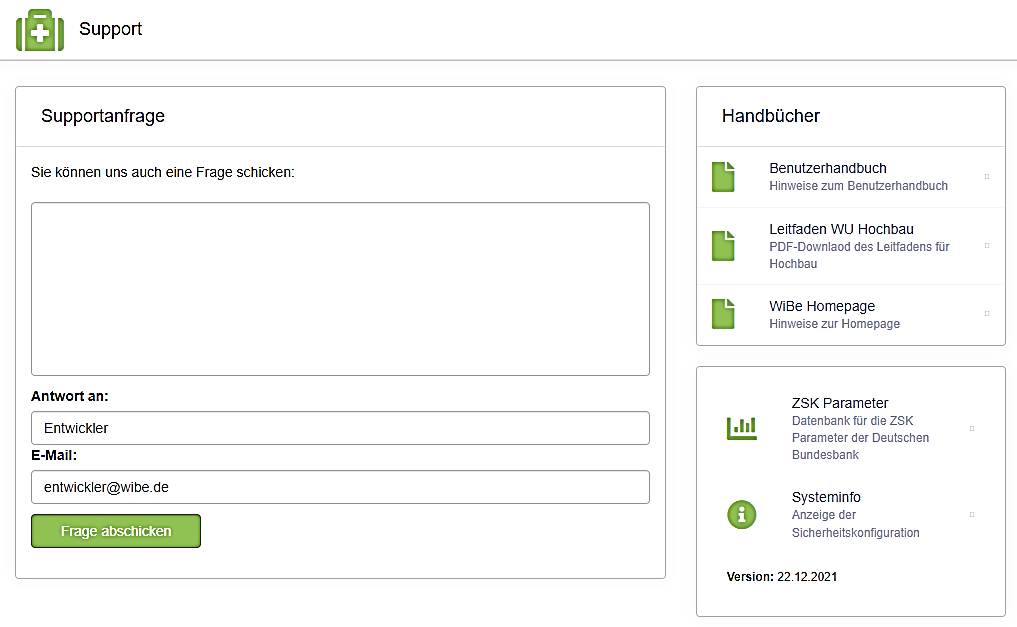Focus the question message text area
This screenshot has height=627, width=1017.
click(340, 289)
